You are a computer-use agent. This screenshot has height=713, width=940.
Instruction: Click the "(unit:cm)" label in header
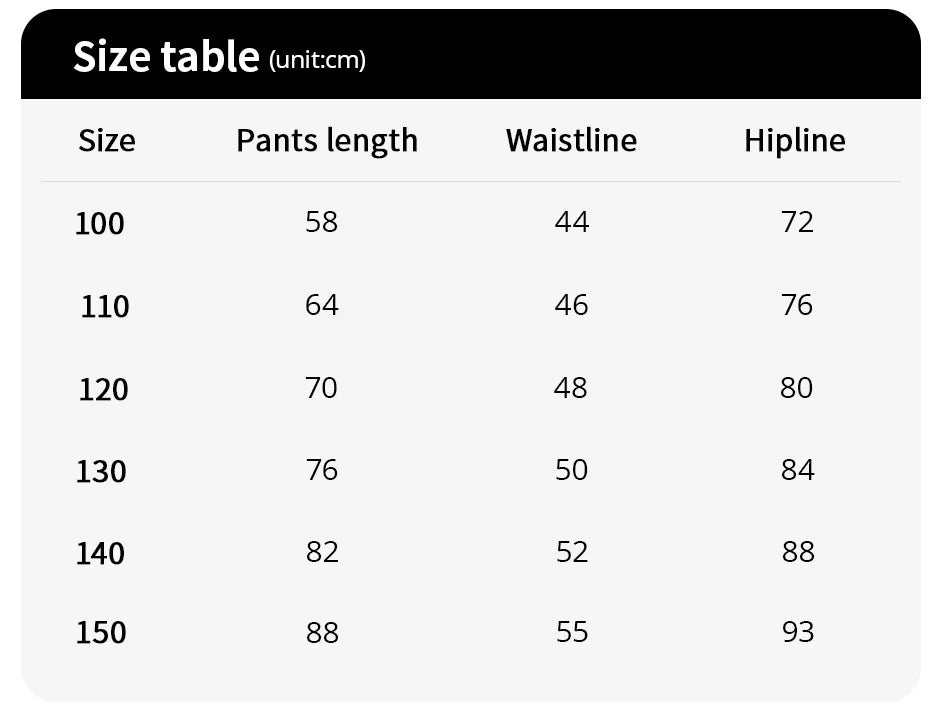[317, 60]
